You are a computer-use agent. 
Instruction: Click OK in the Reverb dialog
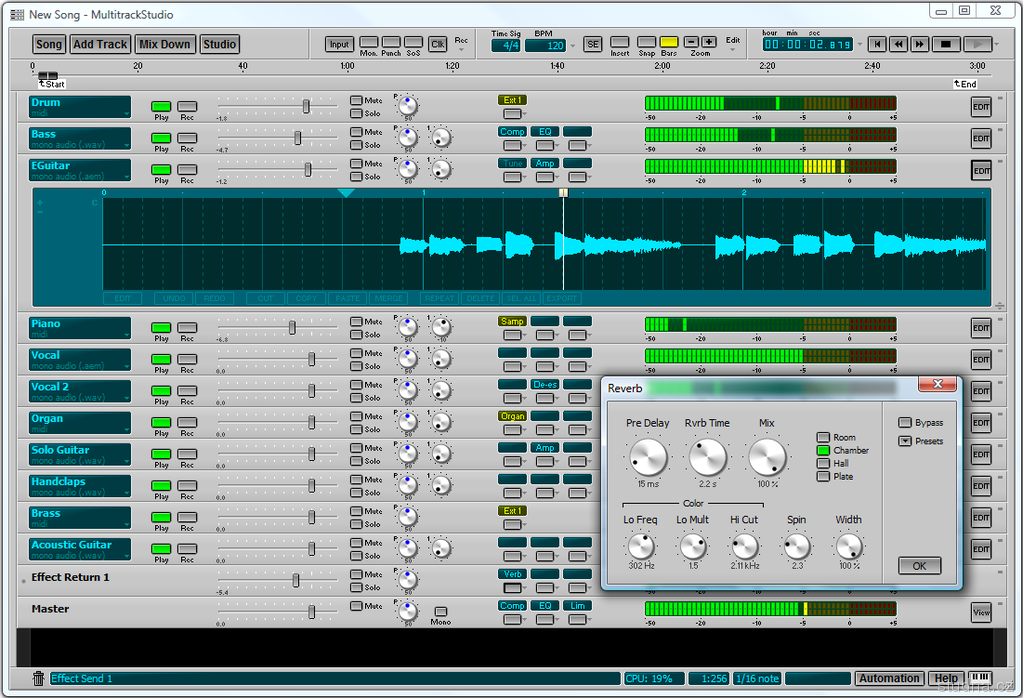click(x=919, y=566)
